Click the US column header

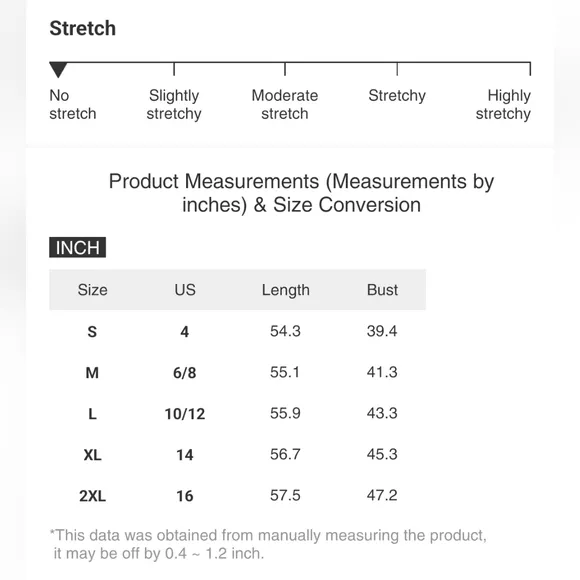click(x=185, y=290)
